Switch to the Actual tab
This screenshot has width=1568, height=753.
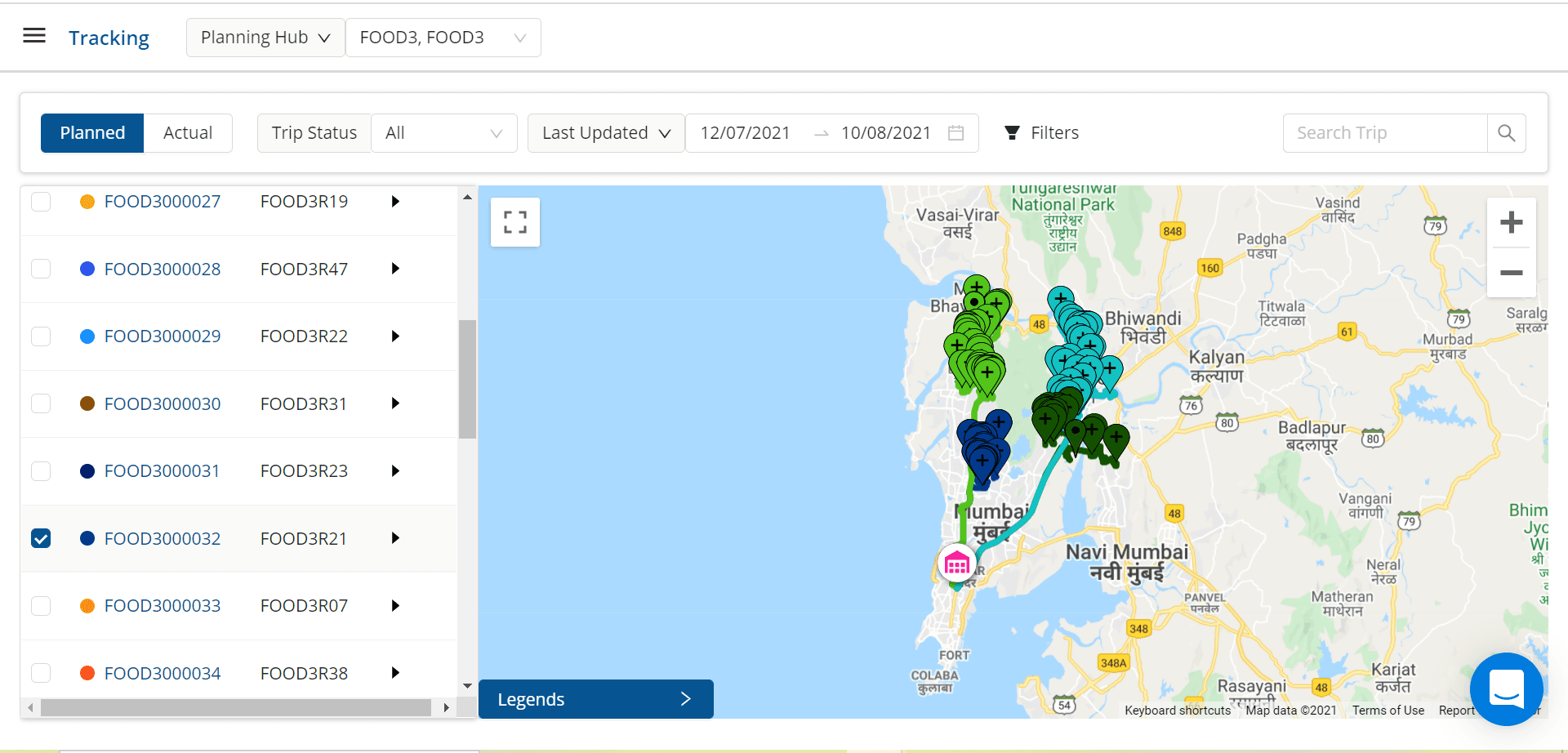point(188,133)
